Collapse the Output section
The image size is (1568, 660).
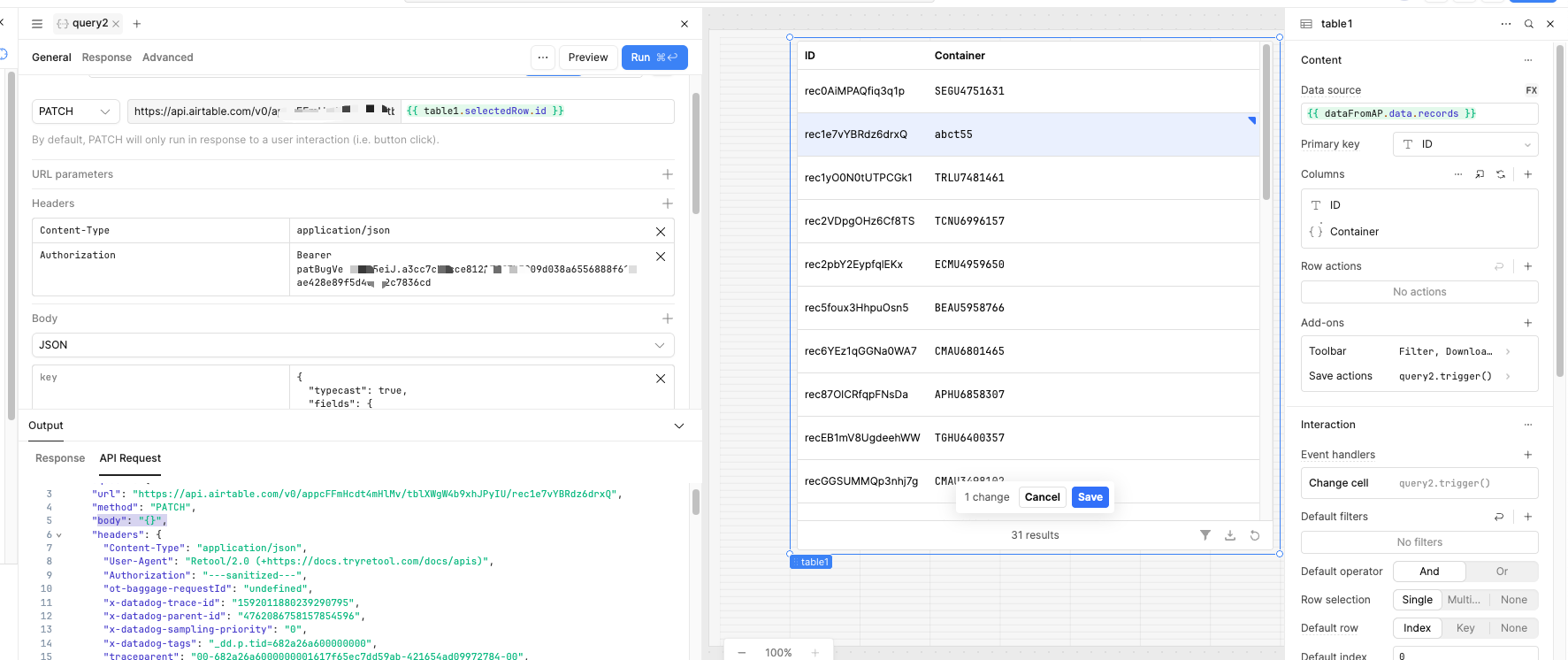[679, 426]
